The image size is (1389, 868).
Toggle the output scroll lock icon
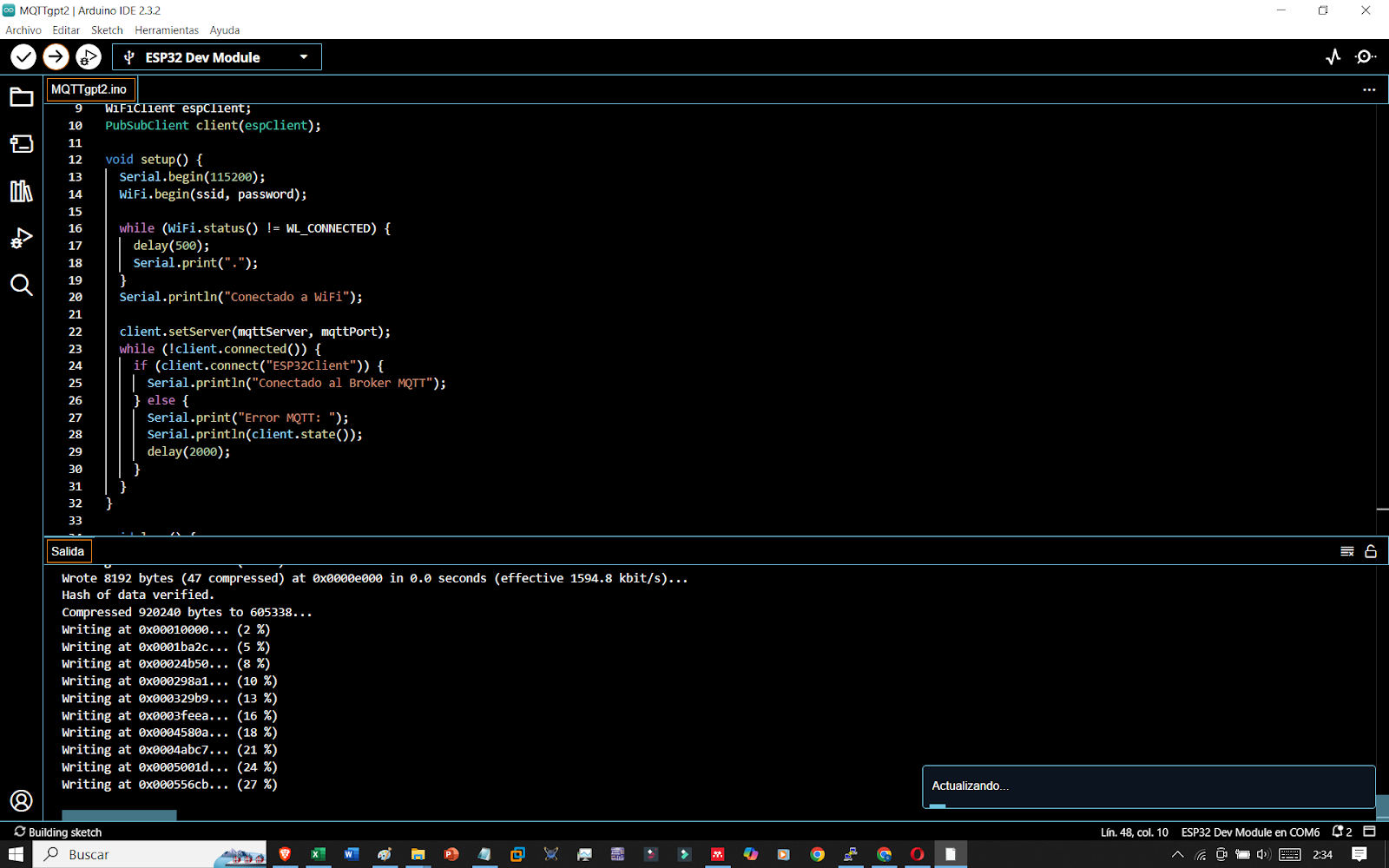pos(1371,551)
